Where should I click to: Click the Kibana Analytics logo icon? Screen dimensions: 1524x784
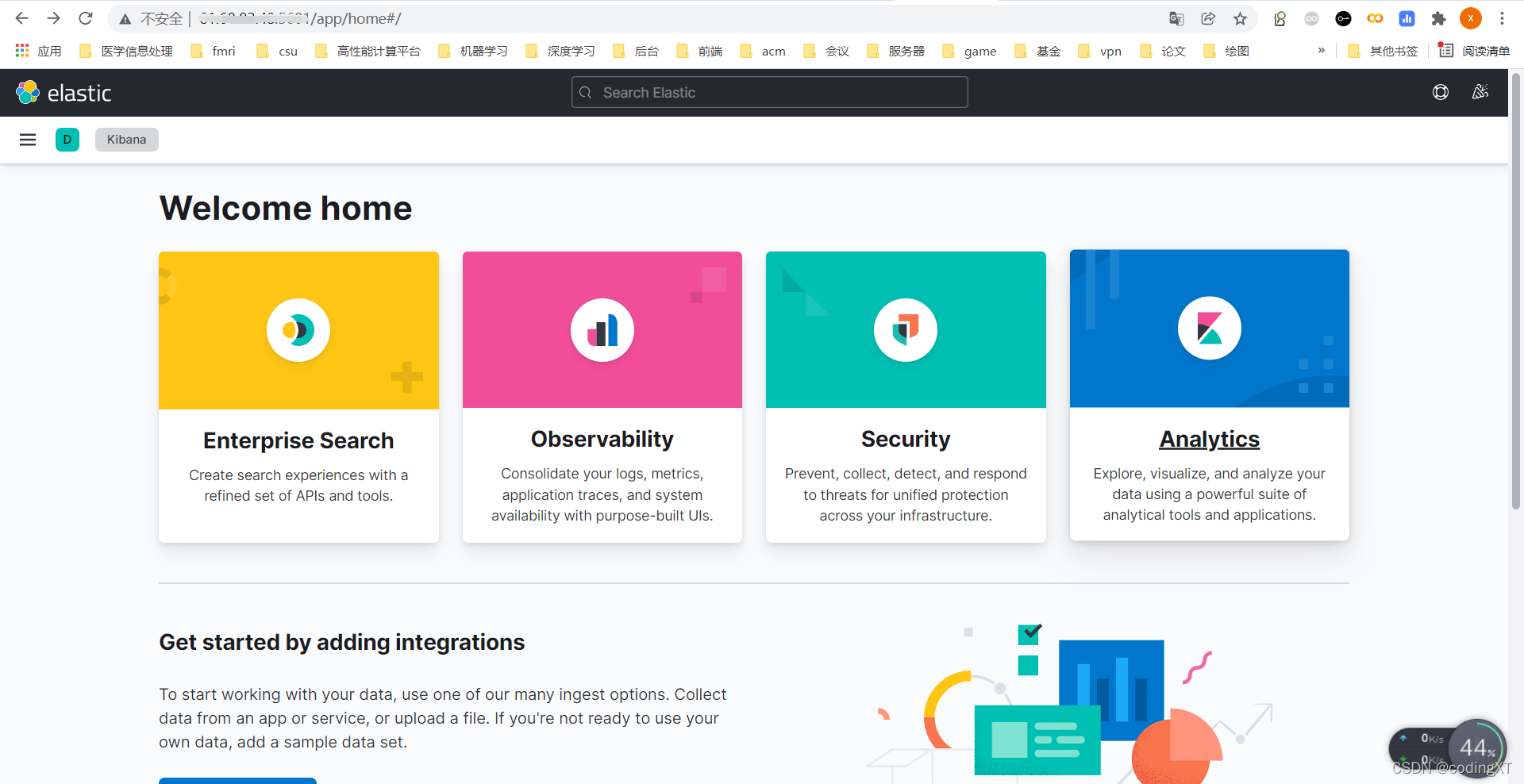coord(1210,328)
